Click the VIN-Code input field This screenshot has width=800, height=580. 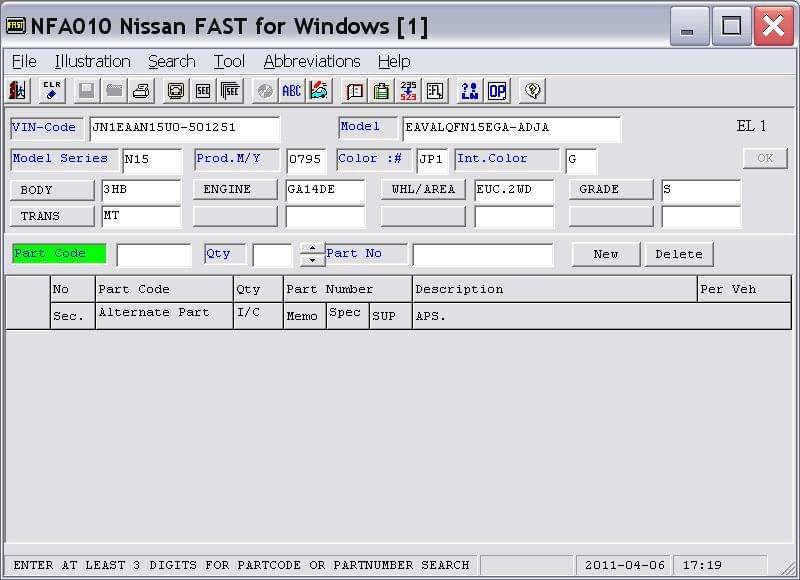click(185, 128)
